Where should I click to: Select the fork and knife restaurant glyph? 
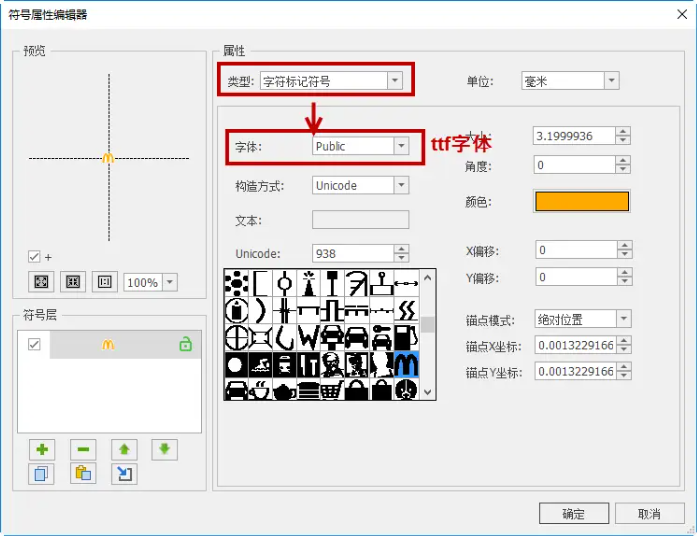[x=308, y=364]
